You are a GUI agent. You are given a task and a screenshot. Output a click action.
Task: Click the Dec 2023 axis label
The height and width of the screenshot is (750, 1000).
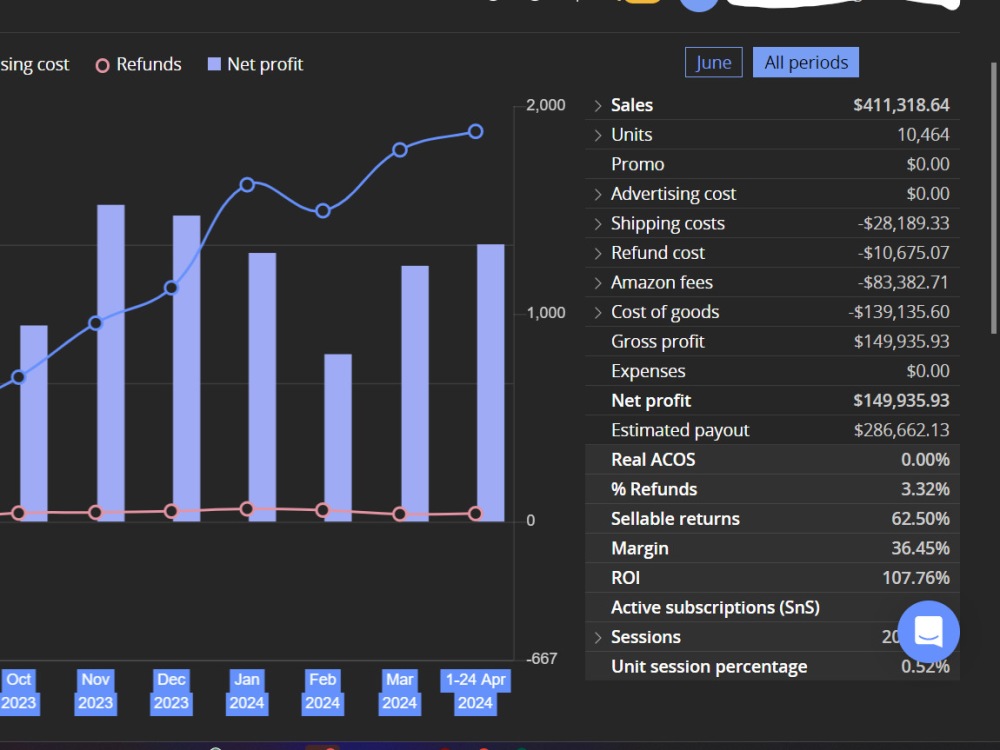click(x=171, y=691)
